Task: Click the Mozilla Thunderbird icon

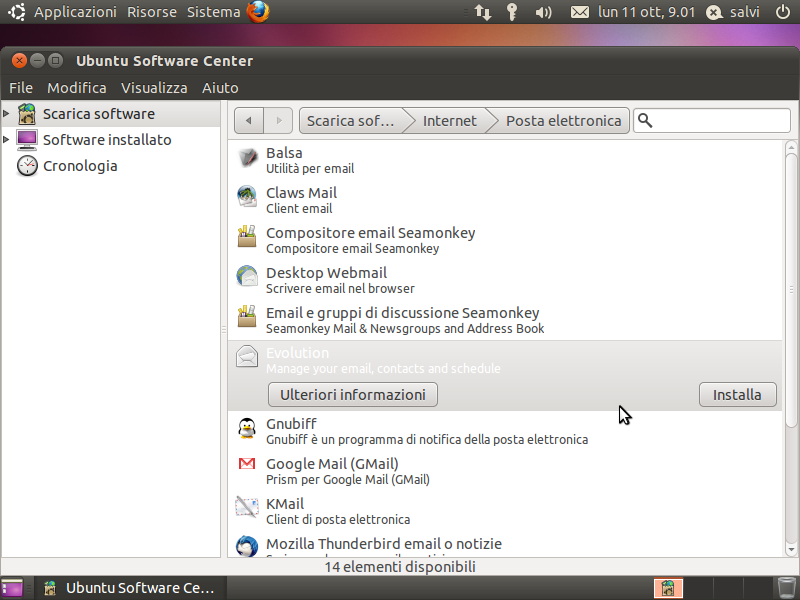Action: (x=247, y=546)
